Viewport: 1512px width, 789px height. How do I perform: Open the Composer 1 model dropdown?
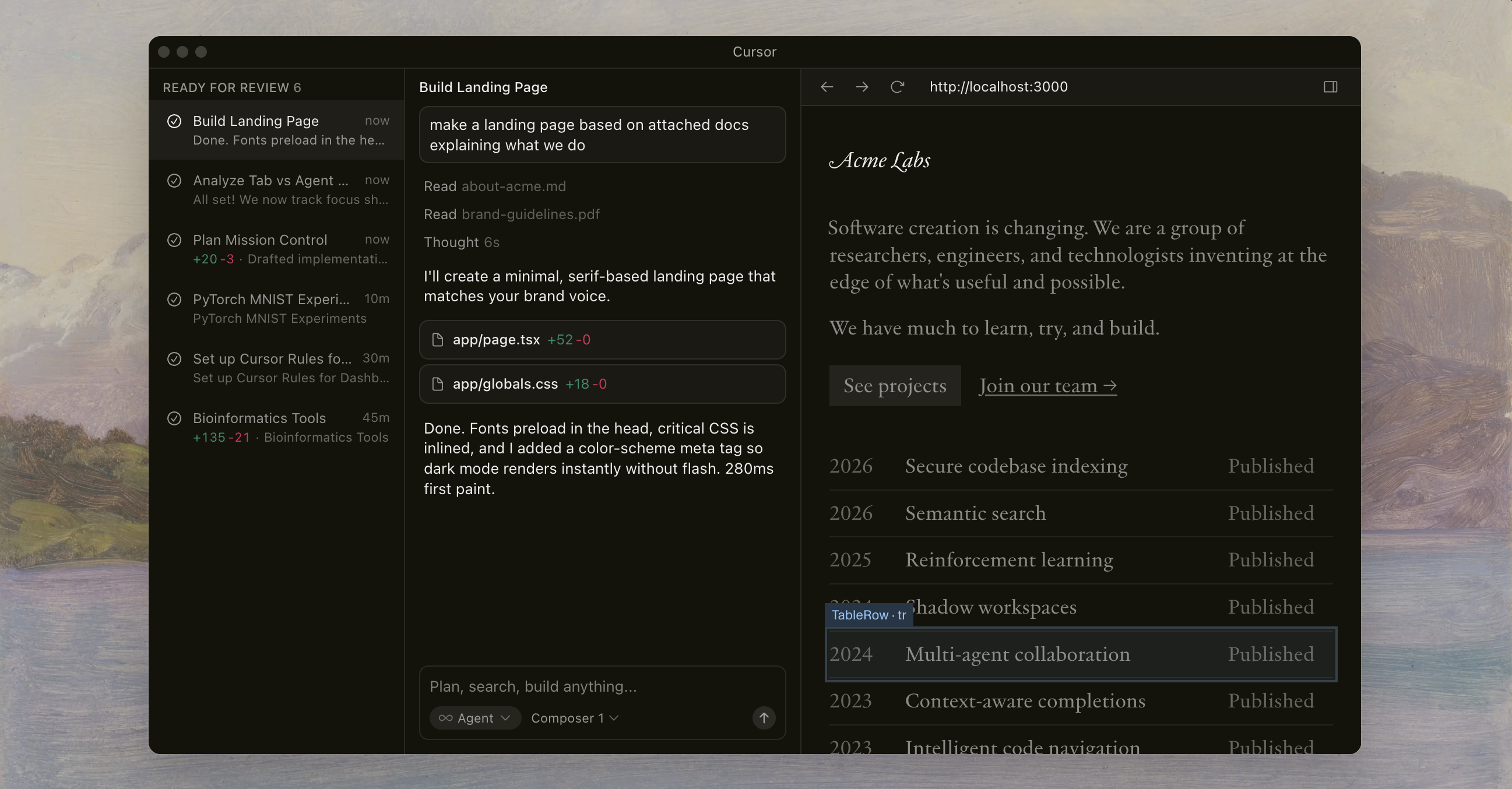[575, 718]
